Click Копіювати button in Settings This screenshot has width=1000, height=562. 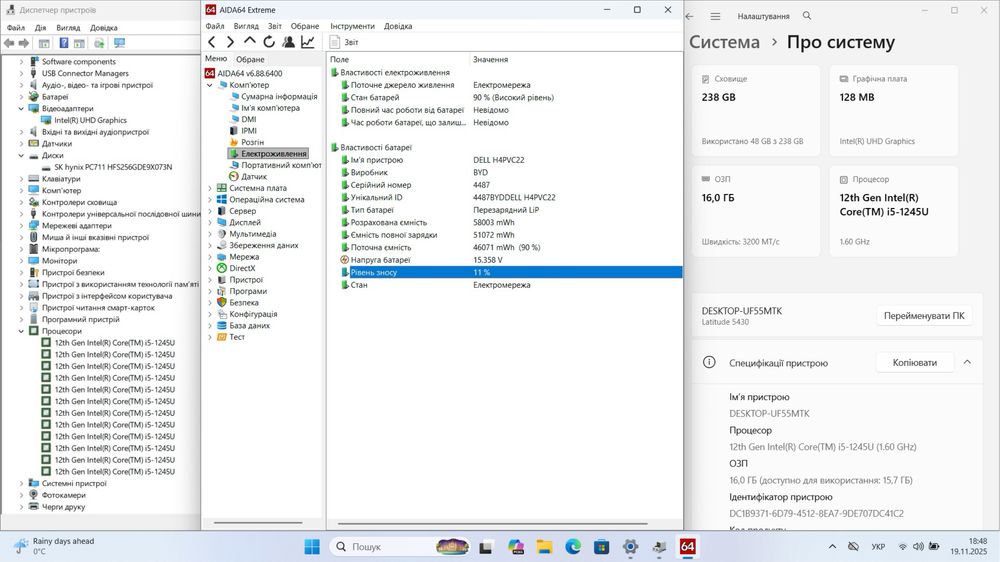point(915,362)
